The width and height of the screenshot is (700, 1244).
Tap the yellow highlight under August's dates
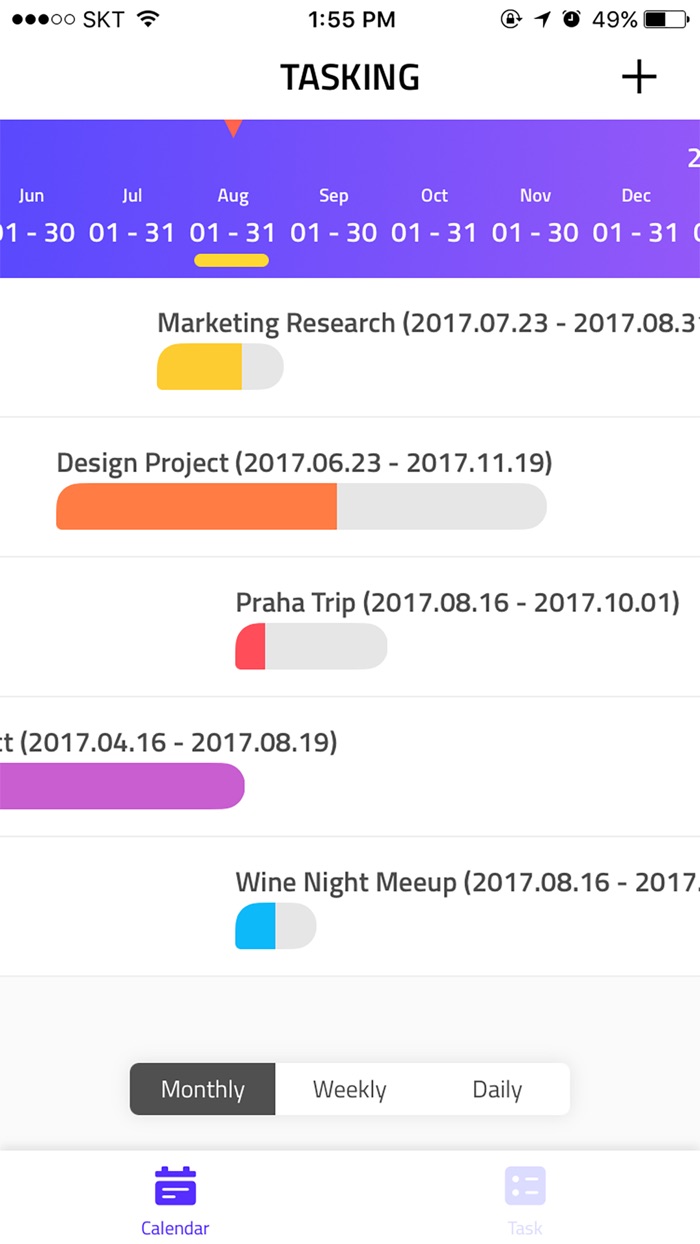232,260
